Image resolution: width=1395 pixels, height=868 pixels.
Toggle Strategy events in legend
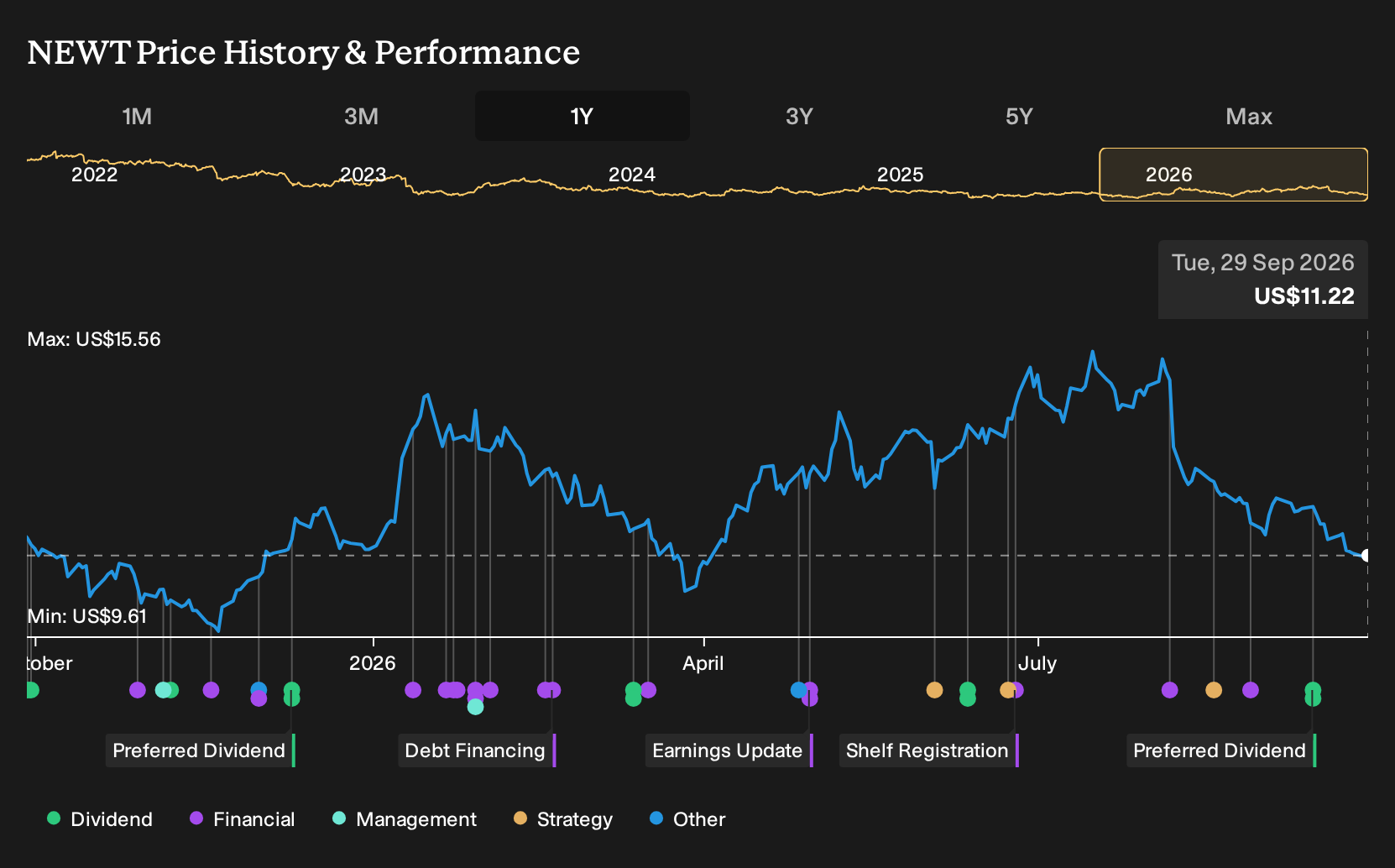point(563,819)
